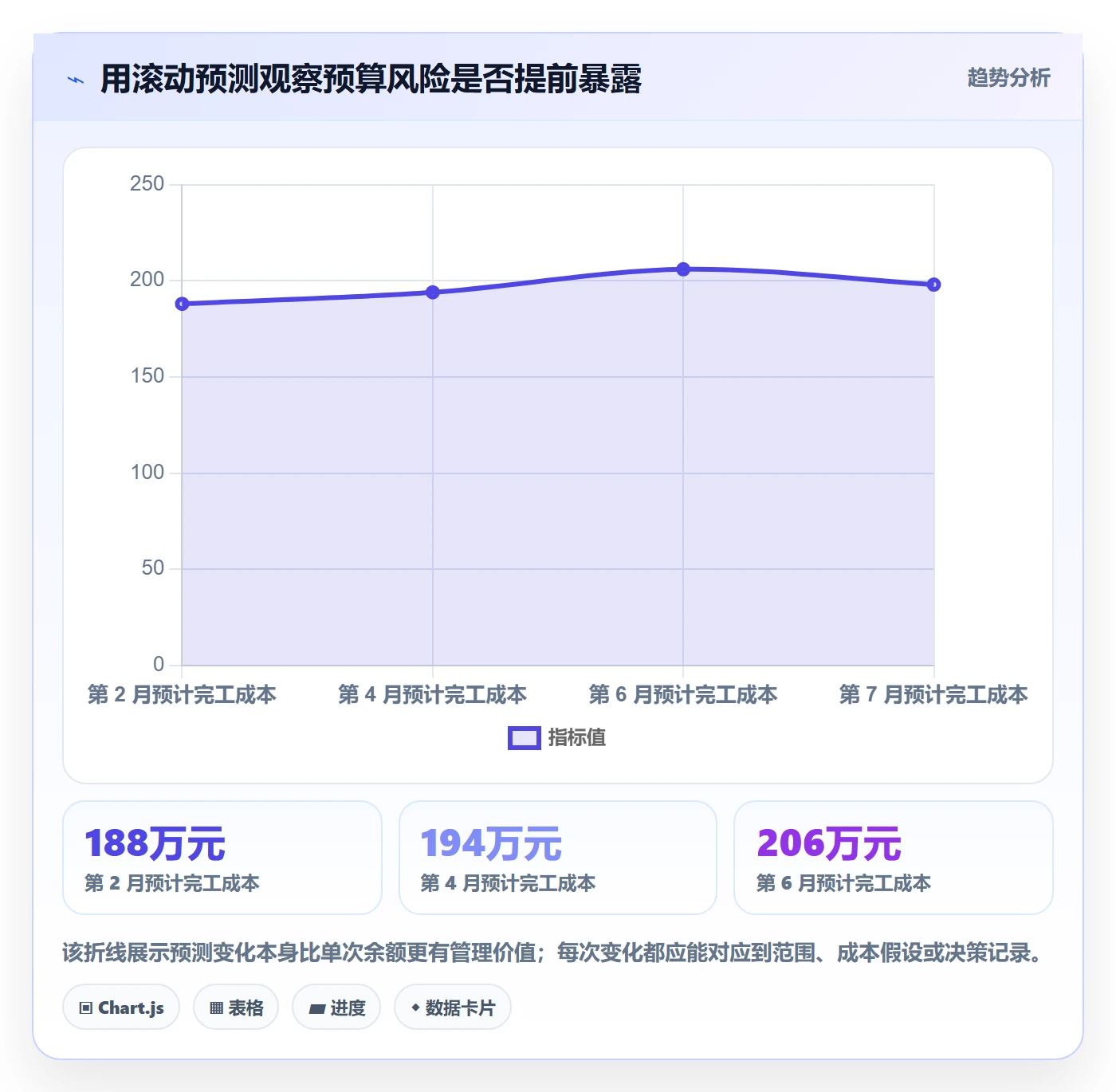
Task: Select the 第 2 月 data point on the line
Action: click(182, 304)
